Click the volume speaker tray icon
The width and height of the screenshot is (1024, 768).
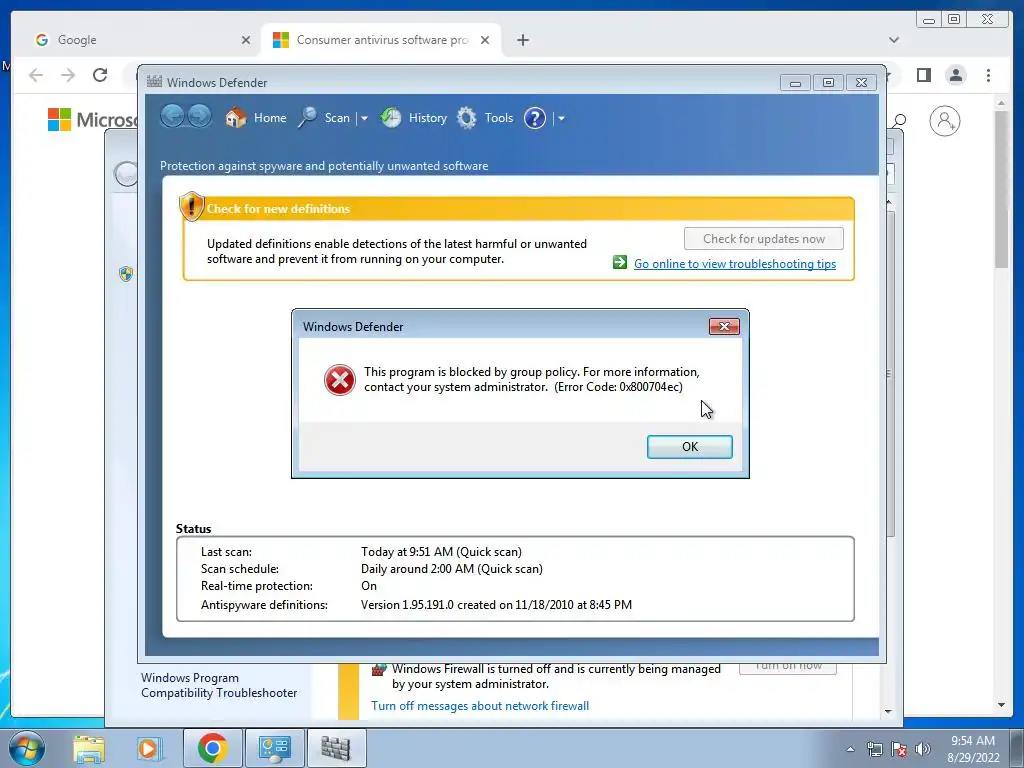[x=923, y=749]
